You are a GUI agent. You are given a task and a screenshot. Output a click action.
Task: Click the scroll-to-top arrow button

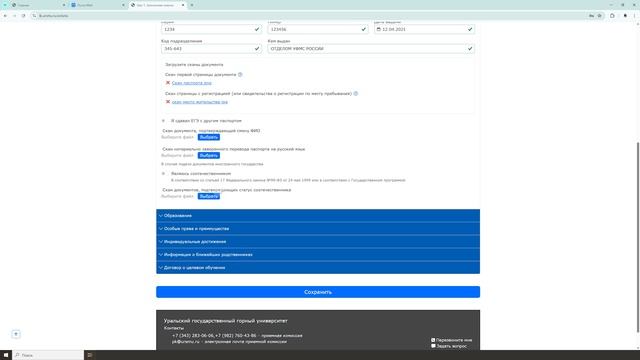click(x=16, y=334)
